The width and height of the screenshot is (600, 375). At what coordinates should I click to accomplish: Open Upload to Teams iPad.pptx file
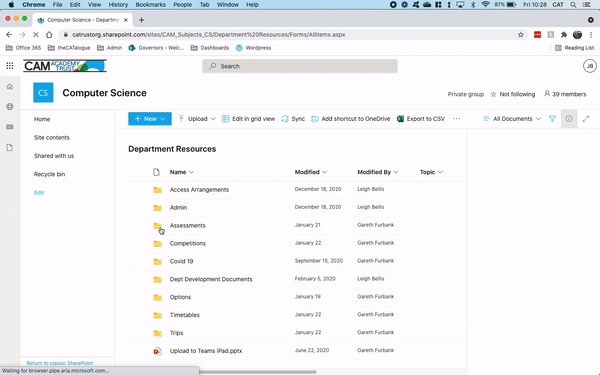(x=205, y=351)
